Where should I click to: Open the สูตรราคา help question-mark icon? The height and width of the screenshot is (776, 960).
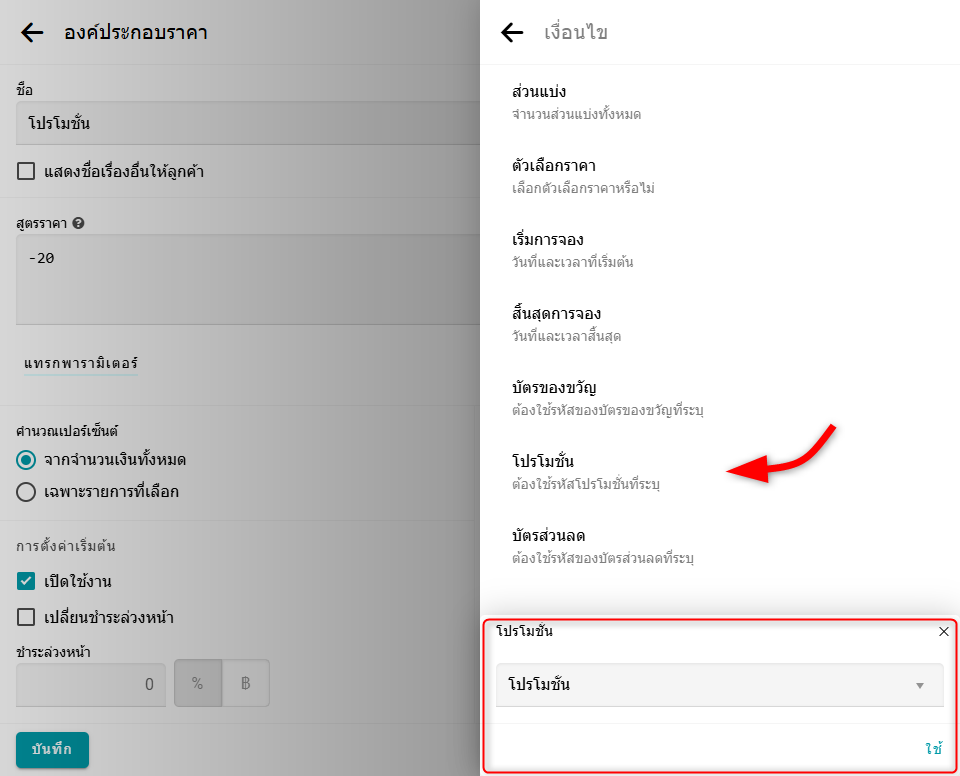(x=78, y=223)
